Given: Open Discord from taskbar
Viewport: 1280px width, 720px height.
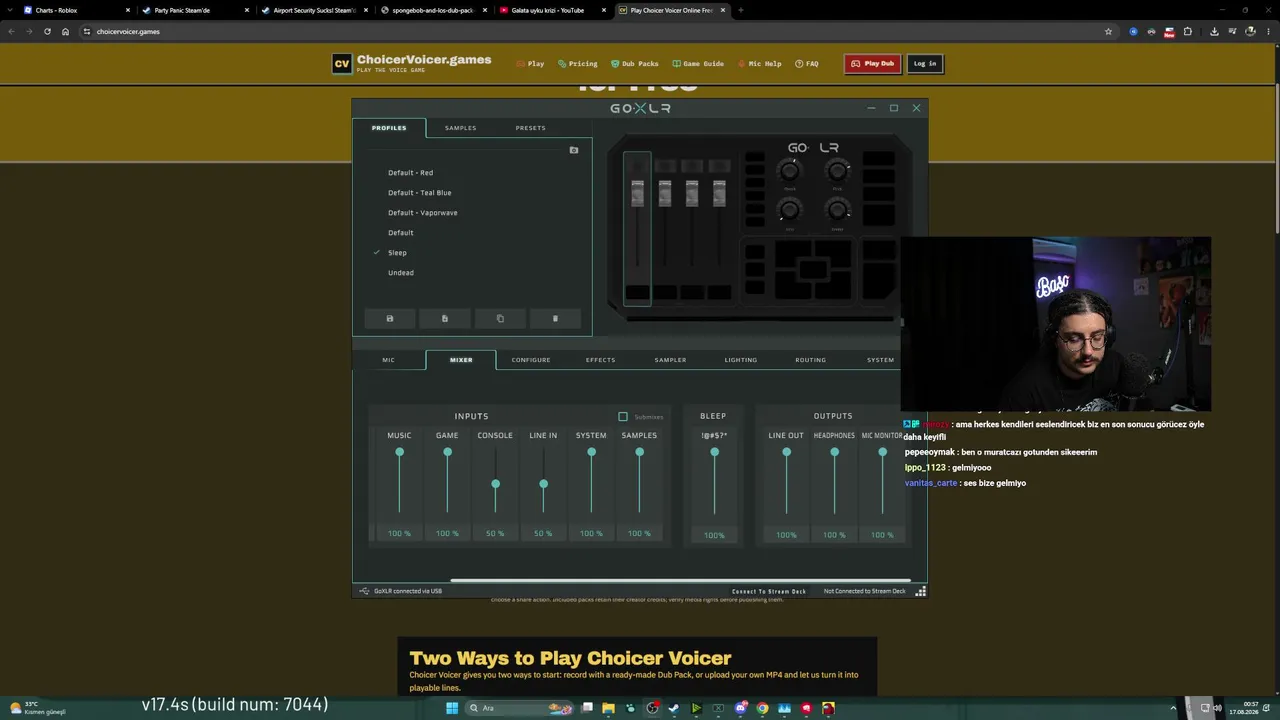Looking at the screenshot, I should [740, 708].
